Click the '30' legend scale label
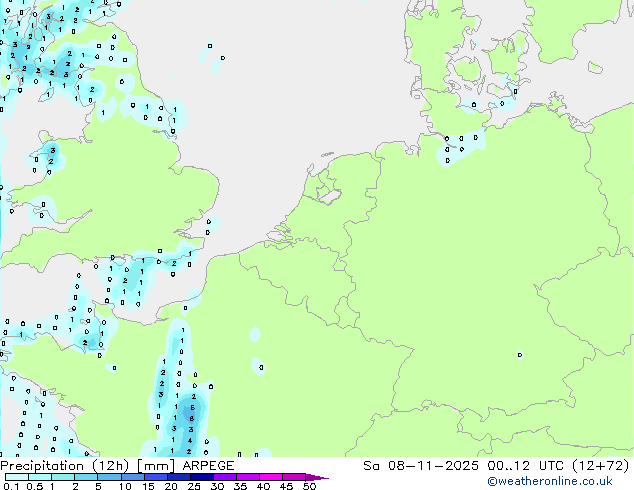This screenshot has width=634, height=490. pyautogui.click(x=217, y=486)
